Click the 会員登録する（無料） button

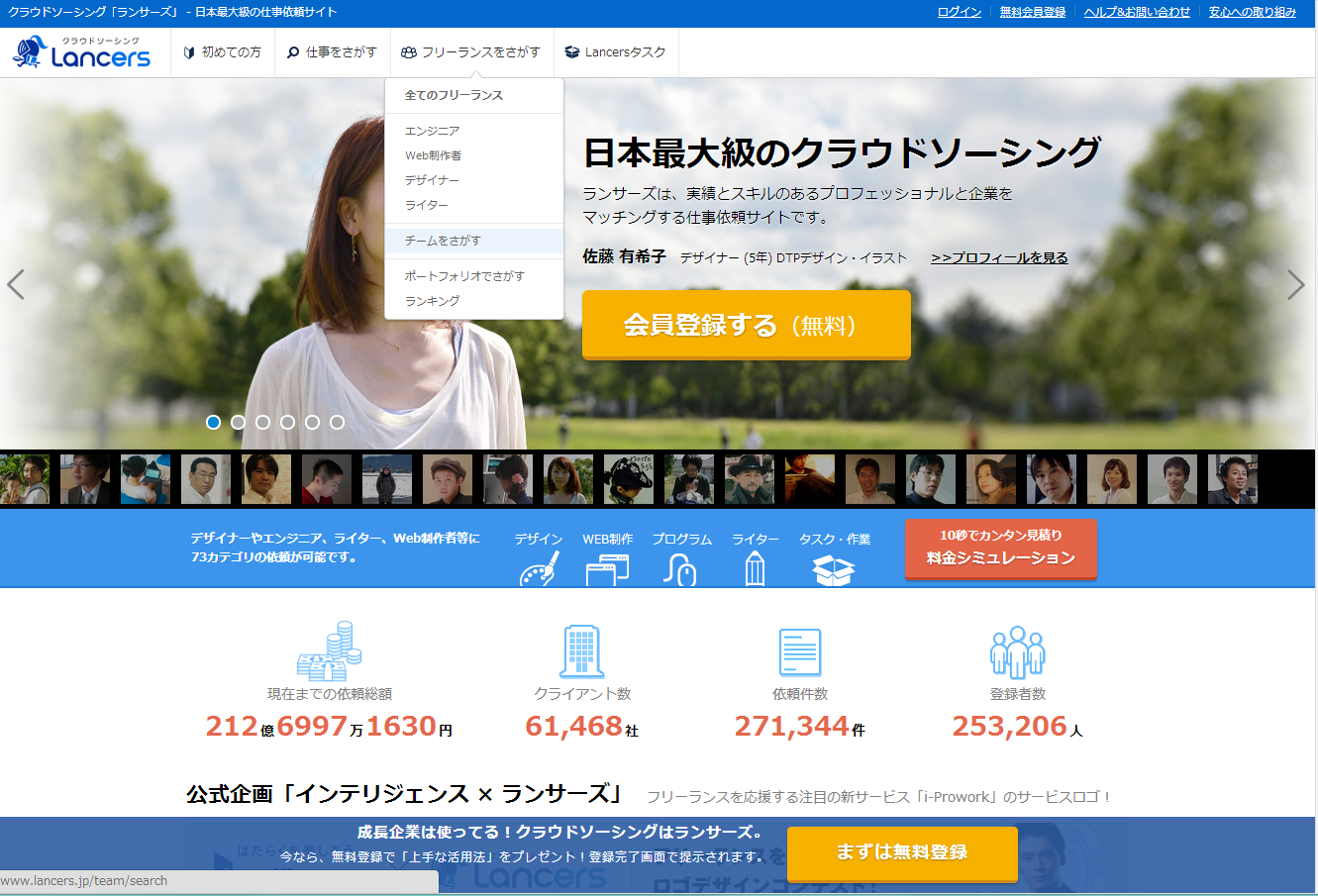[x=747, y=324]
